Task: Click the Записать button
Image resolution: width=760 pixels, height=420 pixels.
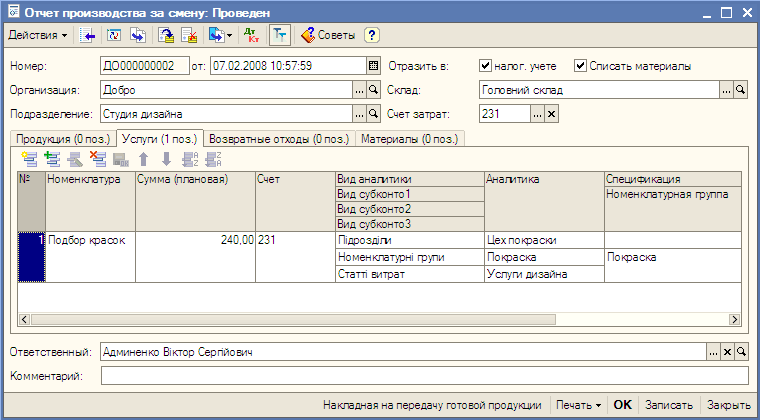Action: tap(669, 405)
